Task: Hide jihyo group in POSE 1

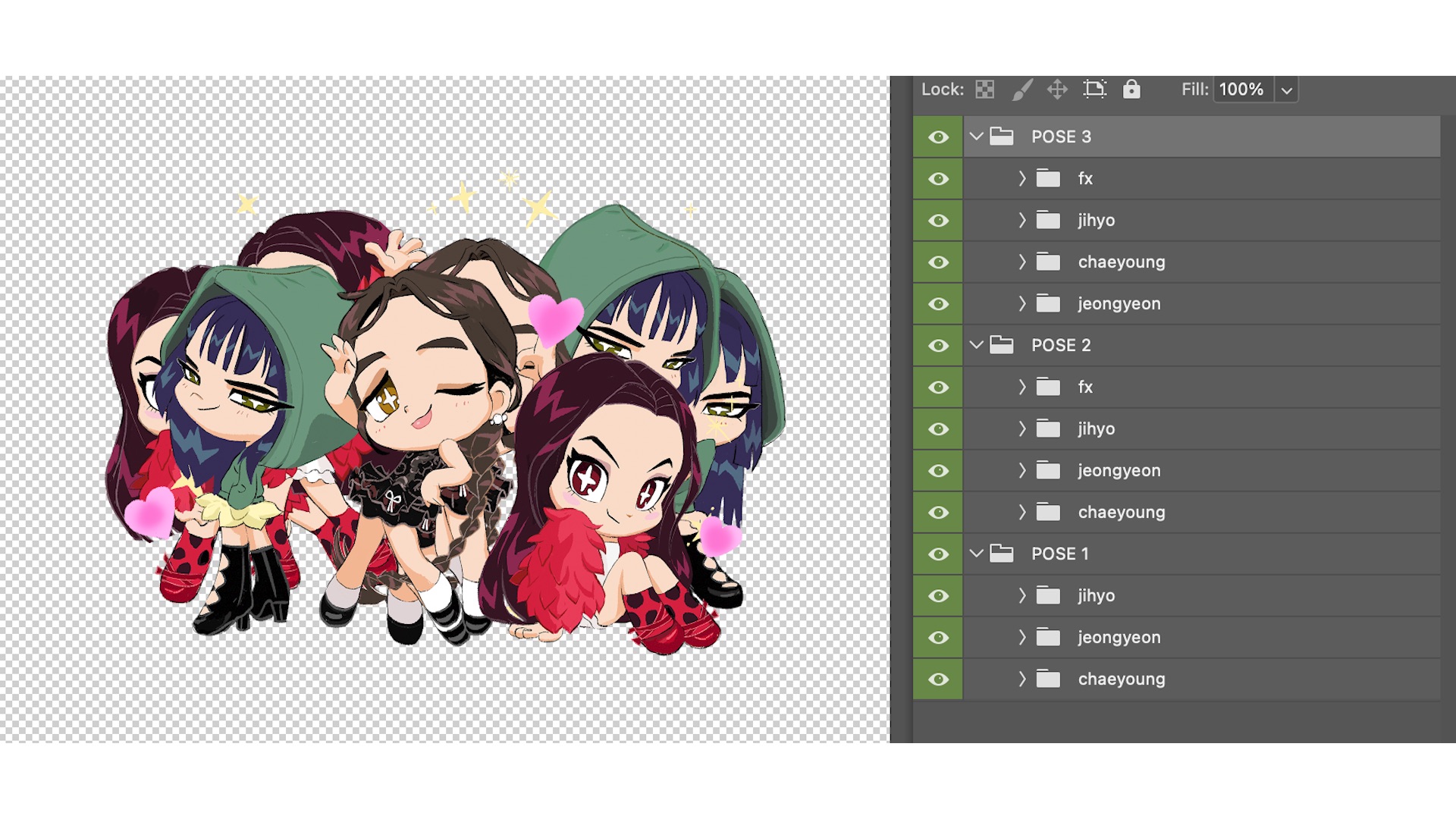Action: pos(938,595)
